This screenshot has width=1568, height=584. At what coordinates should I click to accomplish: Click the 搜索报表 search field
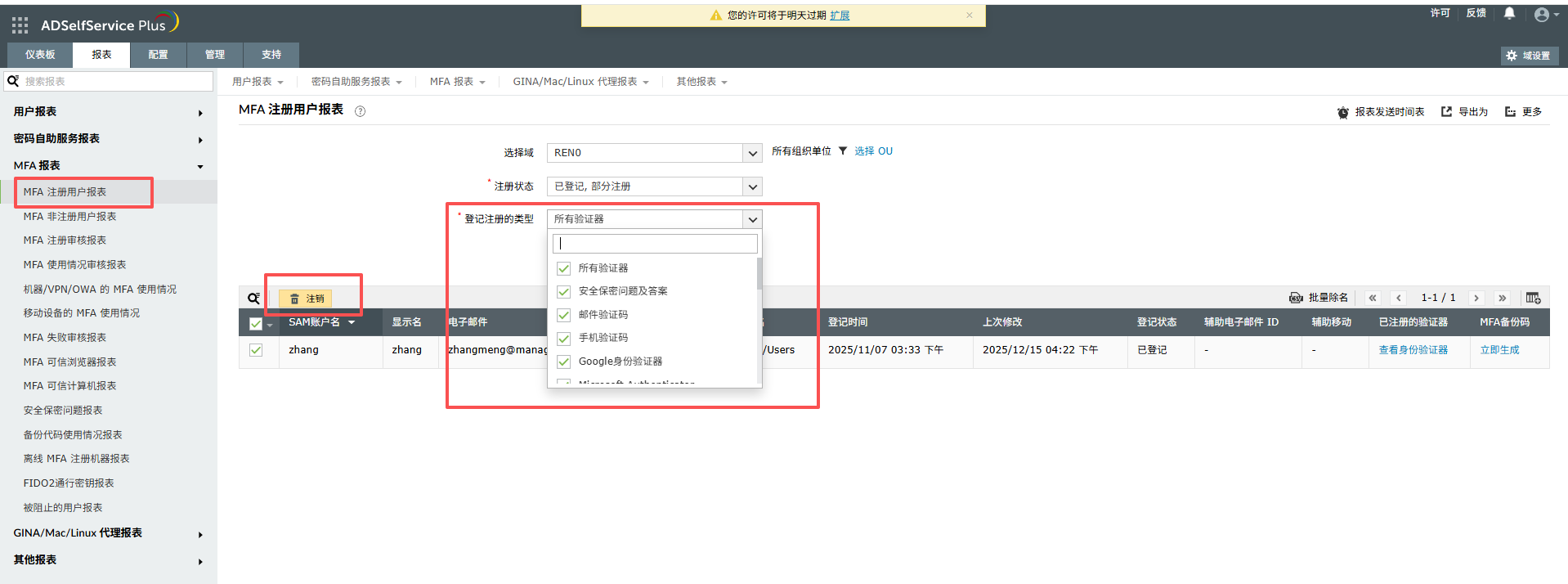(x=114, y=82)
